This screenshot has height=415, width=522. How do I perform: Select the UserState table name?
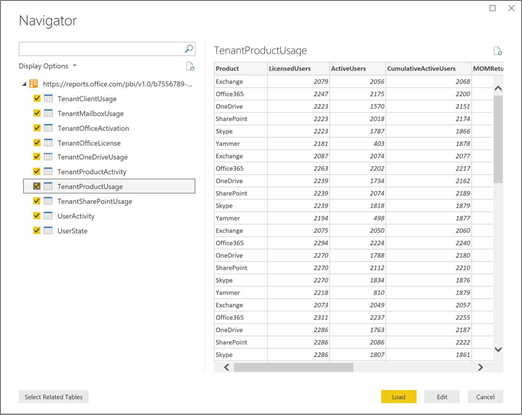tap(72, 231)
